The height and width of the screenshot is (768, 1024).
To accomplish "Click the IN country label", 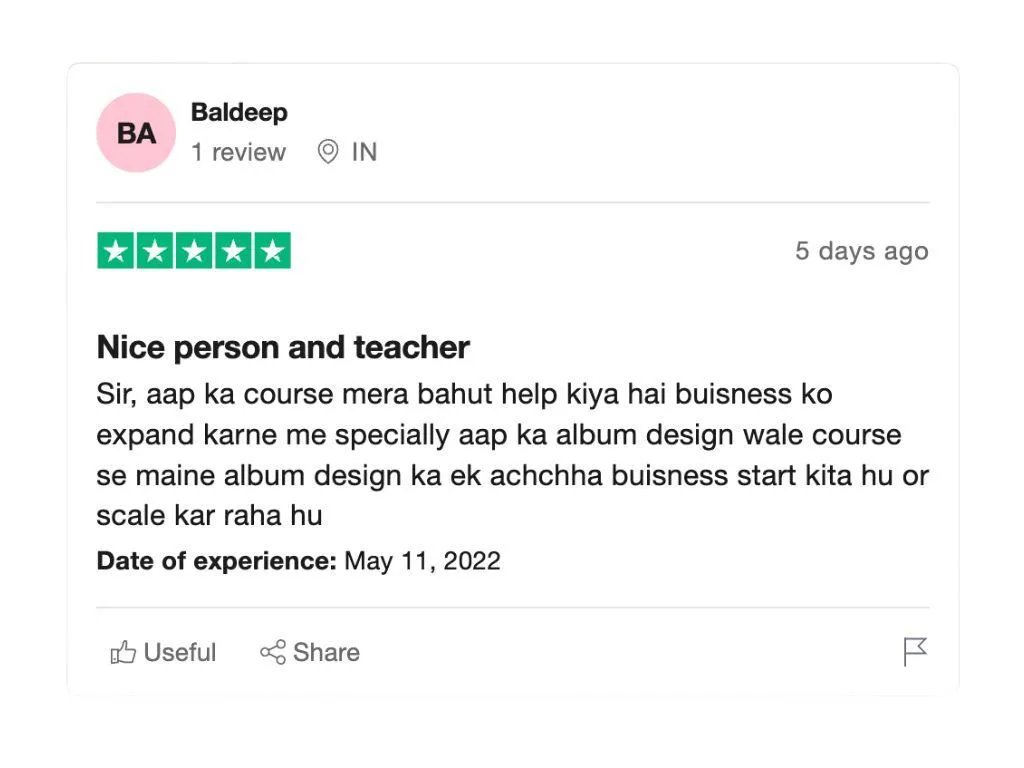I will point(364,152).
